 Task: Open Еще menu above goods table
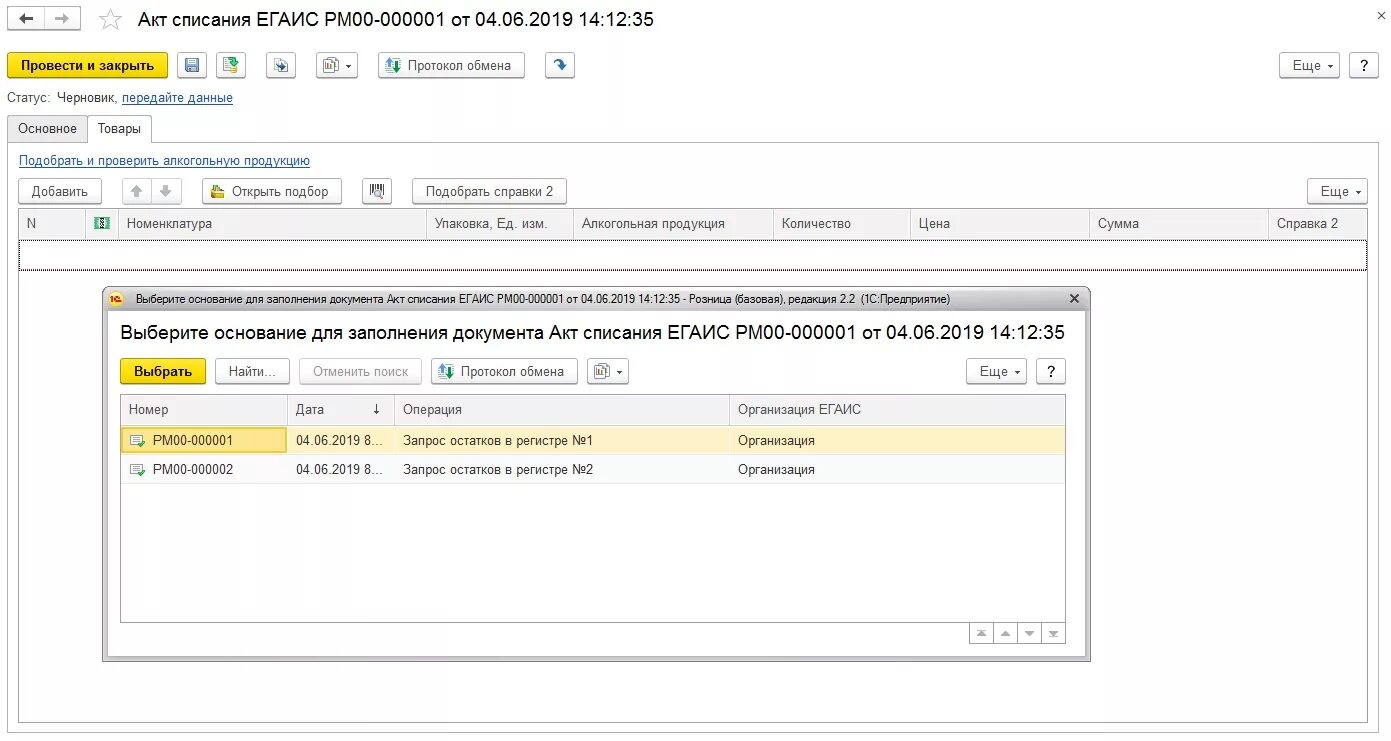tap(1337, 192)
